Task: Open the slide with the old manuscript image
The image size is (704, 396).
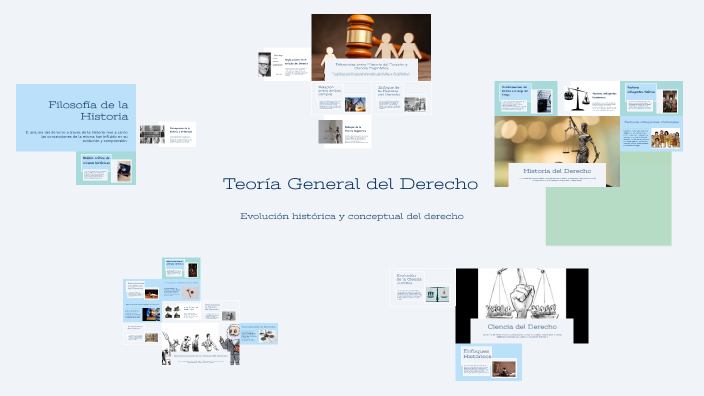Action: click(142, 334)
